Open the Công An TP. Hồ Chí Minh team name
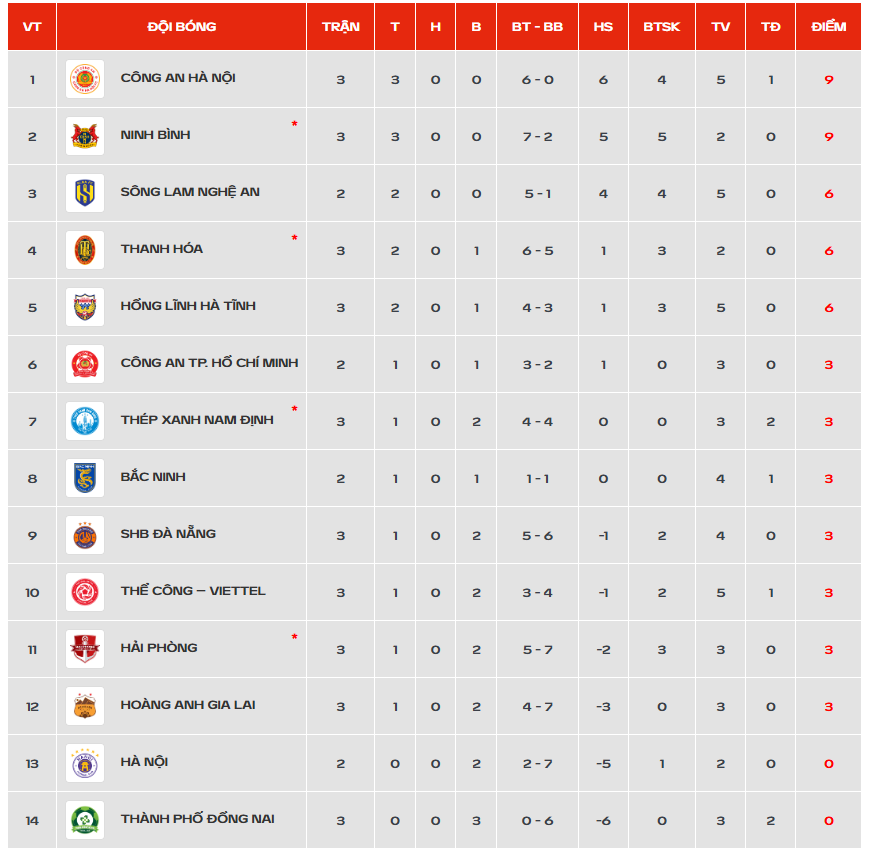Screen dimensions: 870x854 209,363
